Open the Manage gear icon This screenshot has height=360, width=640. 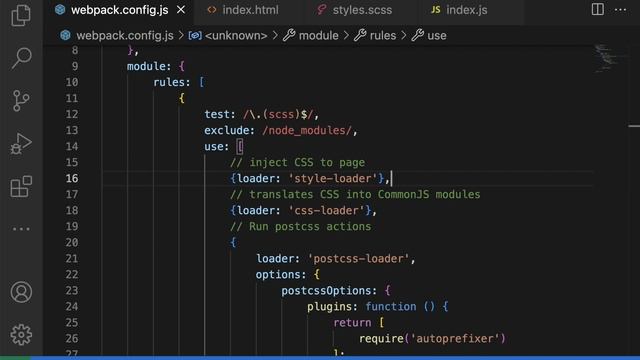(21, 335)
